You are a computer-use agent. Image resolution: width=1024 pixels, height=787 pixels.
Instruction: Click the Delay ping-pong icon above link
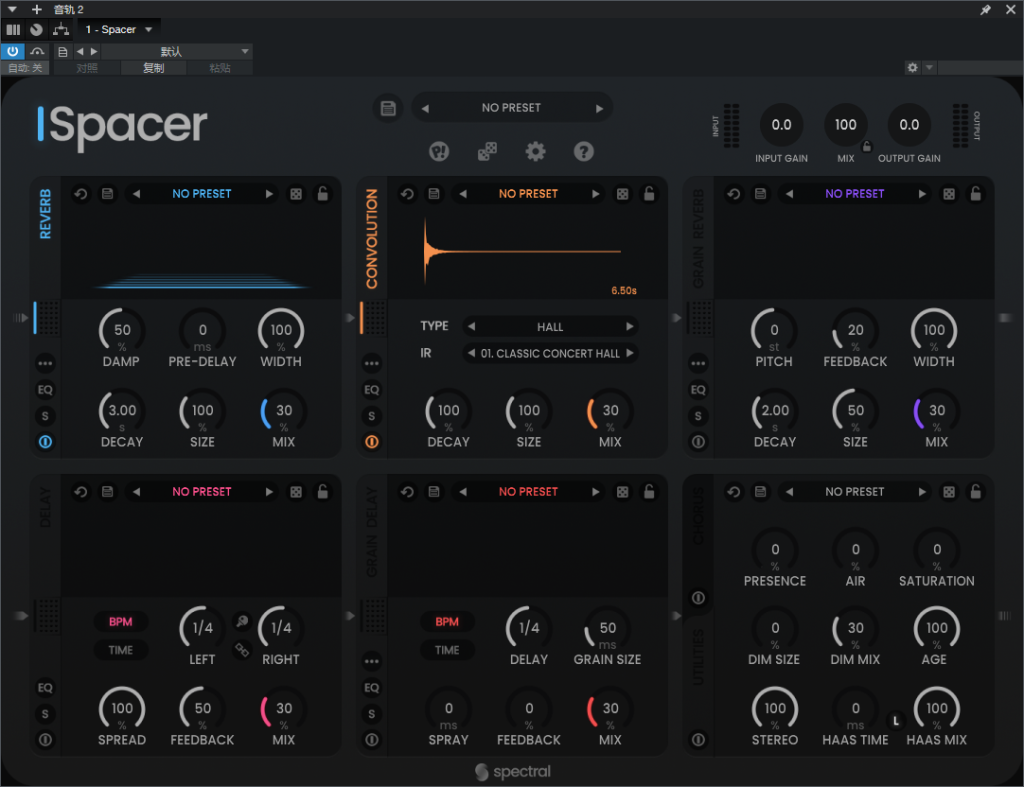(242, 621)
